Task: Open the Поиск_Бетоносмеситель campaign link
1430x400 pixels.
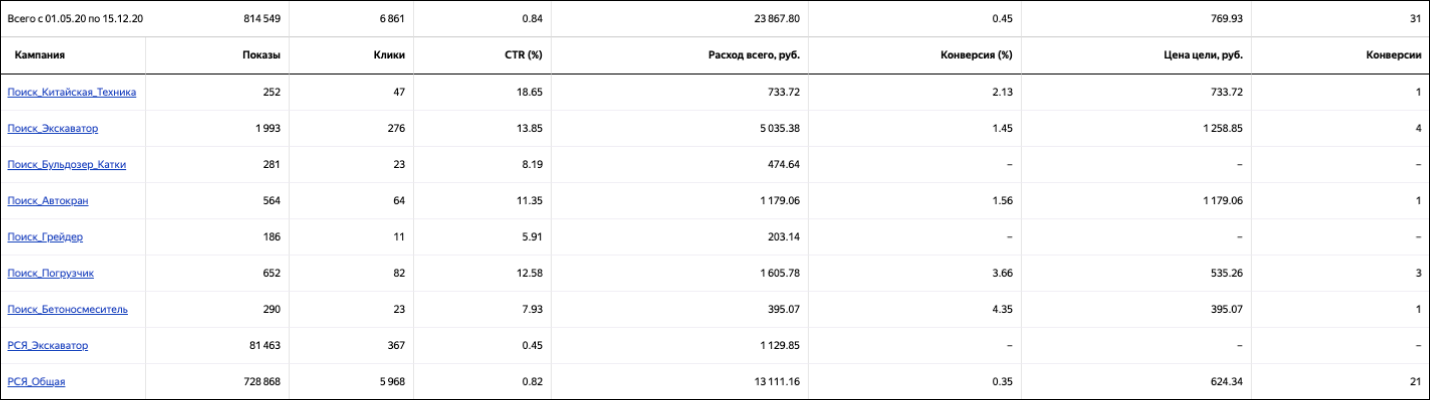Action: click(x=67, y=309)
